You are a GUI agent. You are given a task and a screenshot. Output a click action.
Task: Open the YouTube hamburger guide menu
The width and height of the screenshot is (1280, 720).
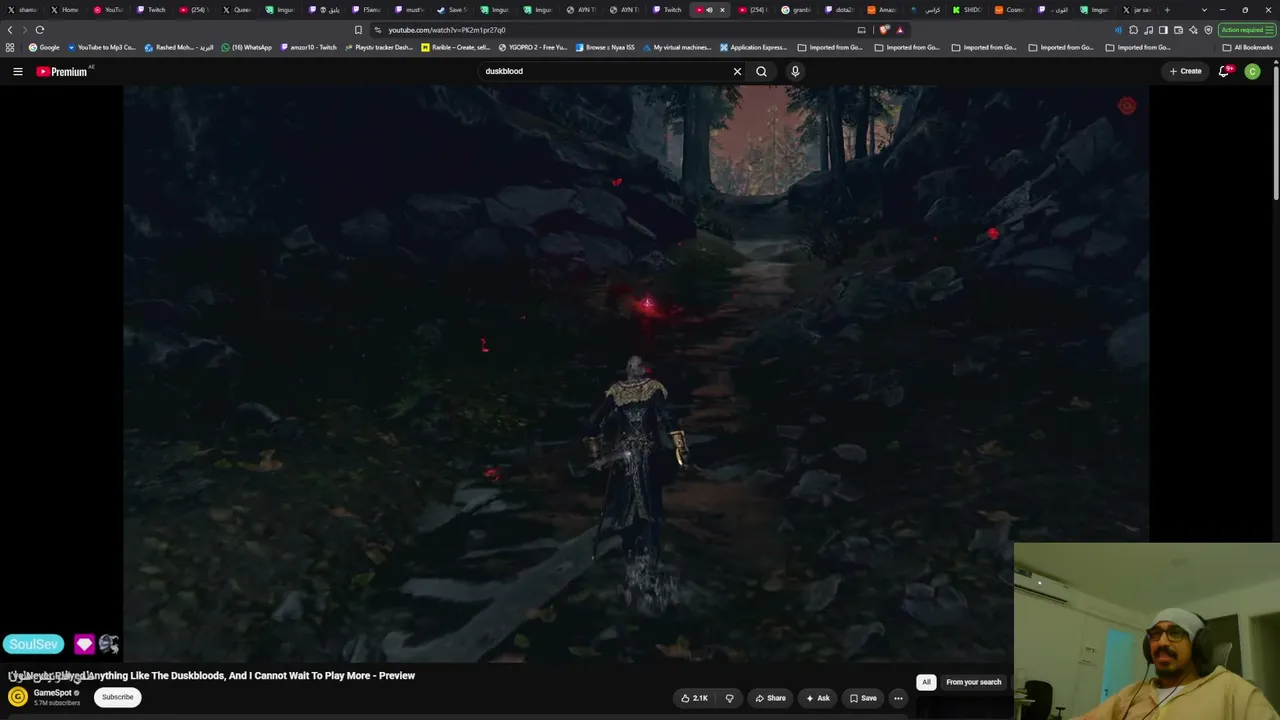[x=17, y=71]
